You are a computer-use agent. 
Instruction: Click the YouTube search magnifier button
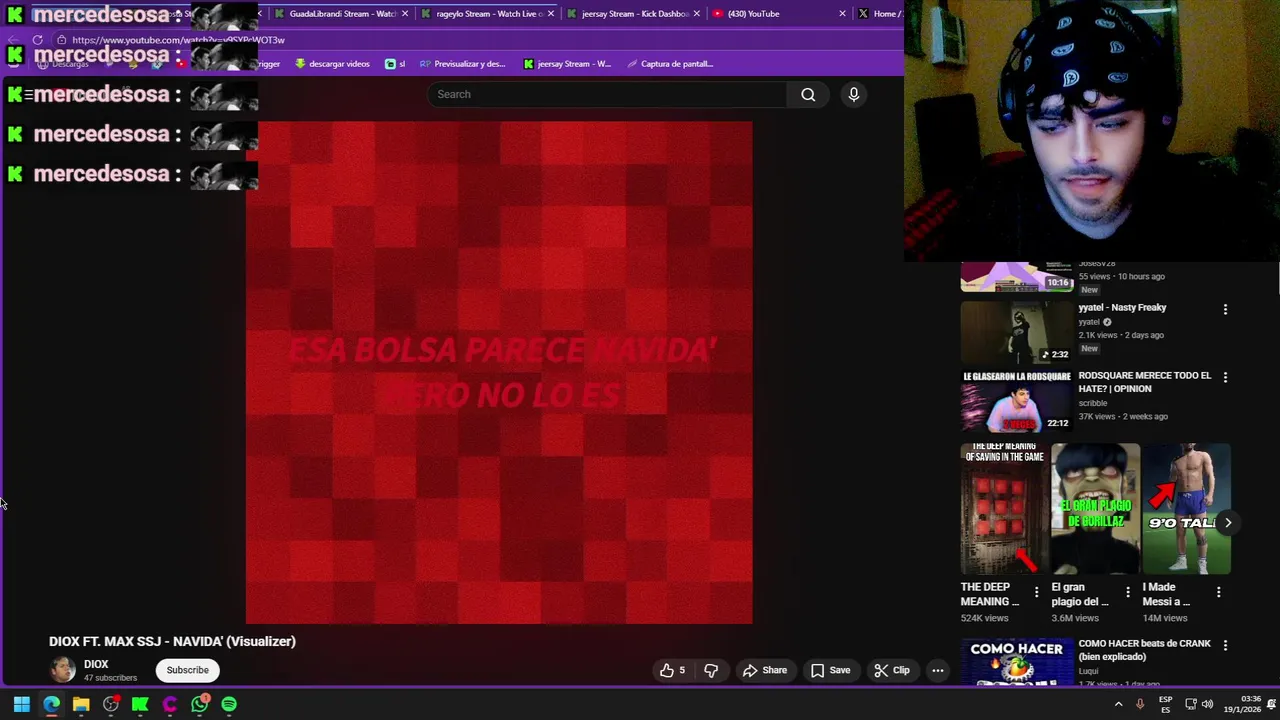808,94
